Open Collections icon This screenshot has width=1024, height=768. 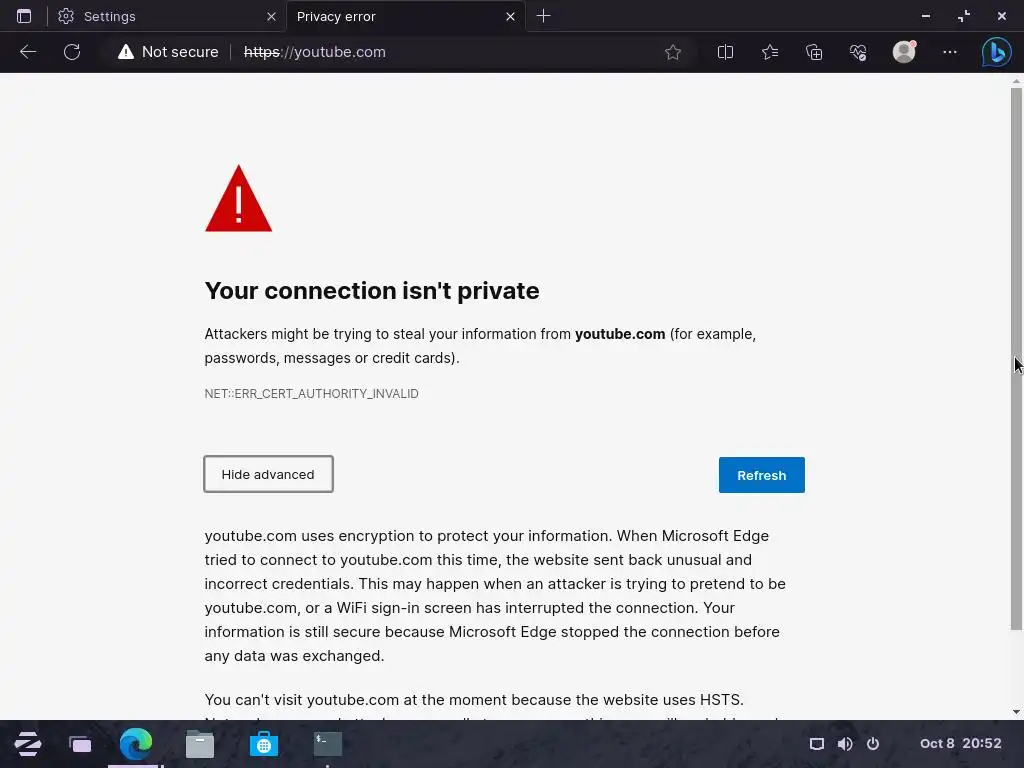tap(814, 52)
